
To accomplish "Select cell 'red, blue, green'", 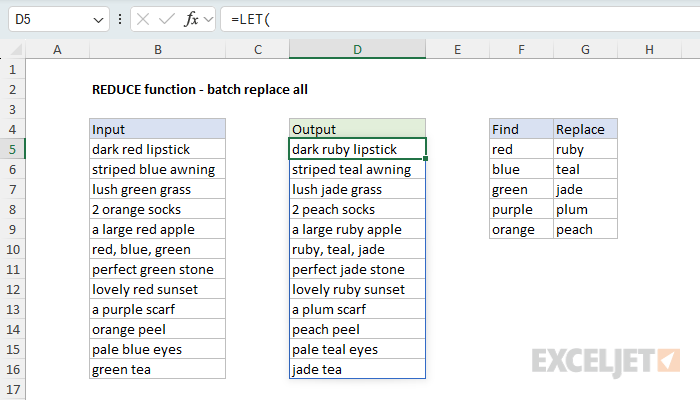I will pos(158,249).
